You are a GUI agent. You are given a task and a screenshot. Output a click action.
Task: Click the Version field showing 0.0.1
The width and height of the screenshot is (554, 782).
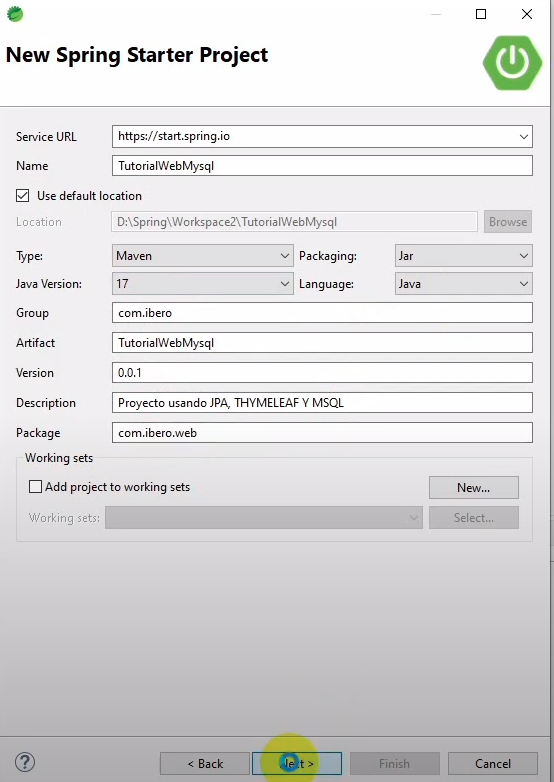tap(322, 373)
